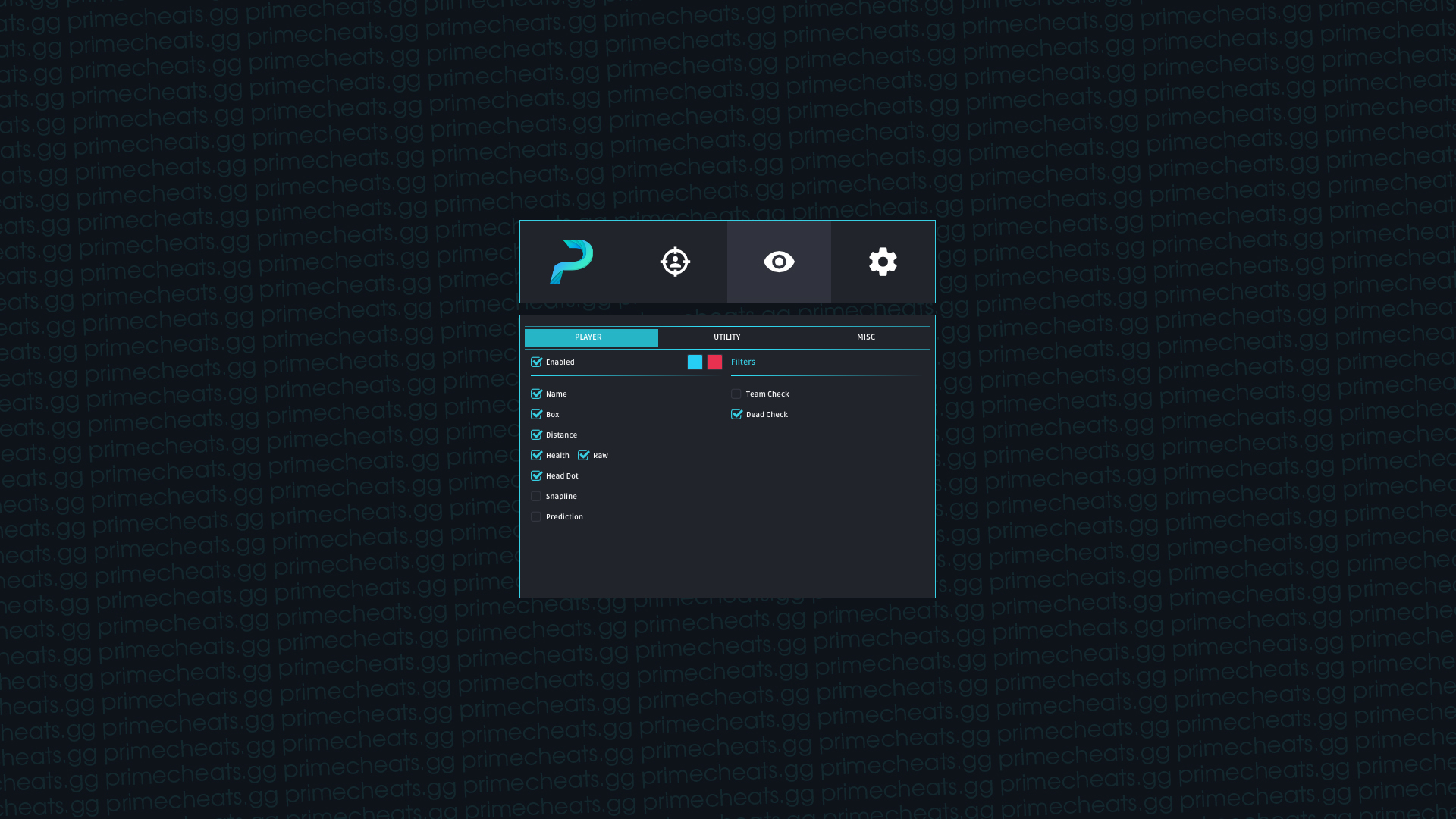Open the cyan color swatch
The height and width of the screenshot is (819, 1456).
pos(695,362)
